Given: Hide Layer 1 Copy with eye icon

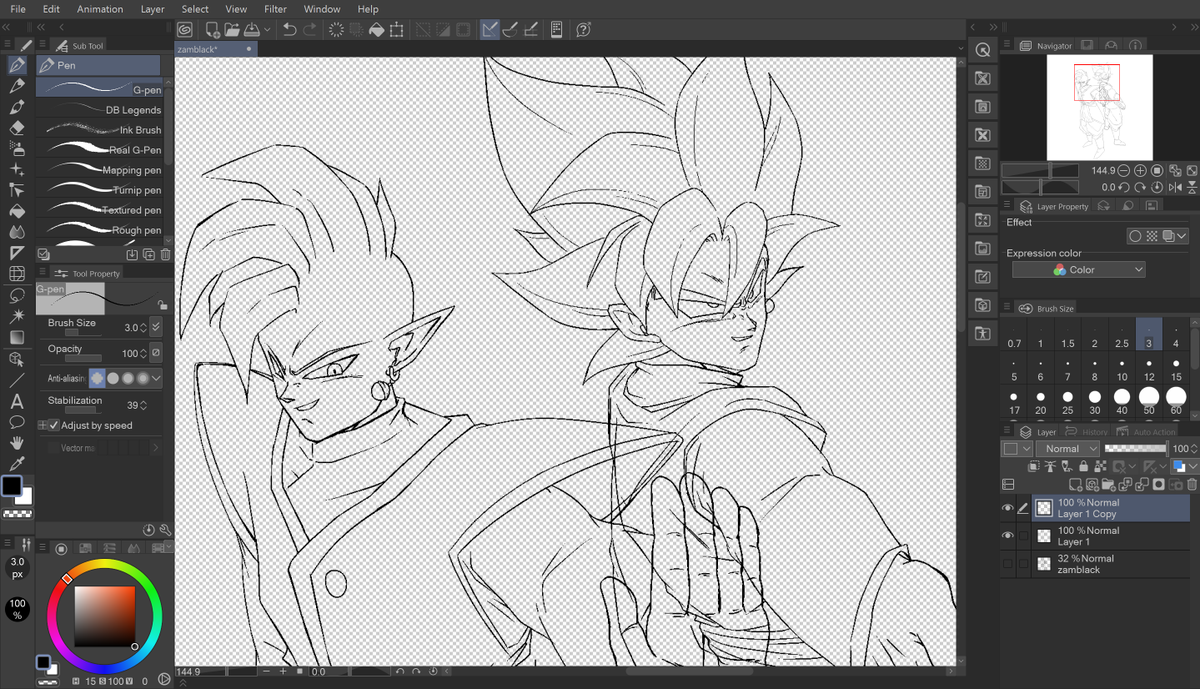Looking at the screenshot, I should click(x=1007, y=508).
